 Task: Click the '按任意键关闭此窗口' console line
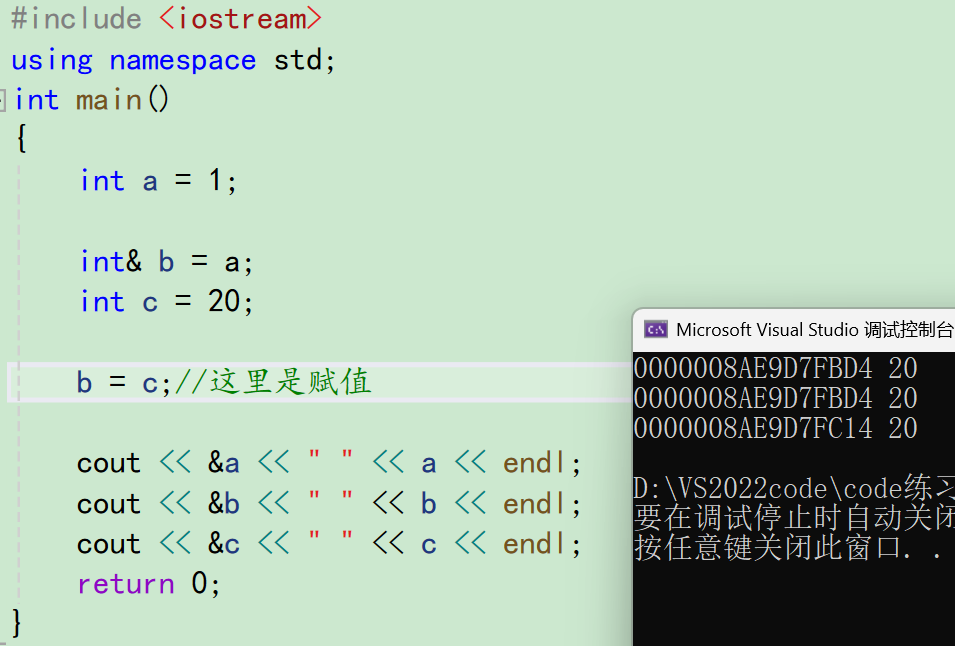(788, 547)
